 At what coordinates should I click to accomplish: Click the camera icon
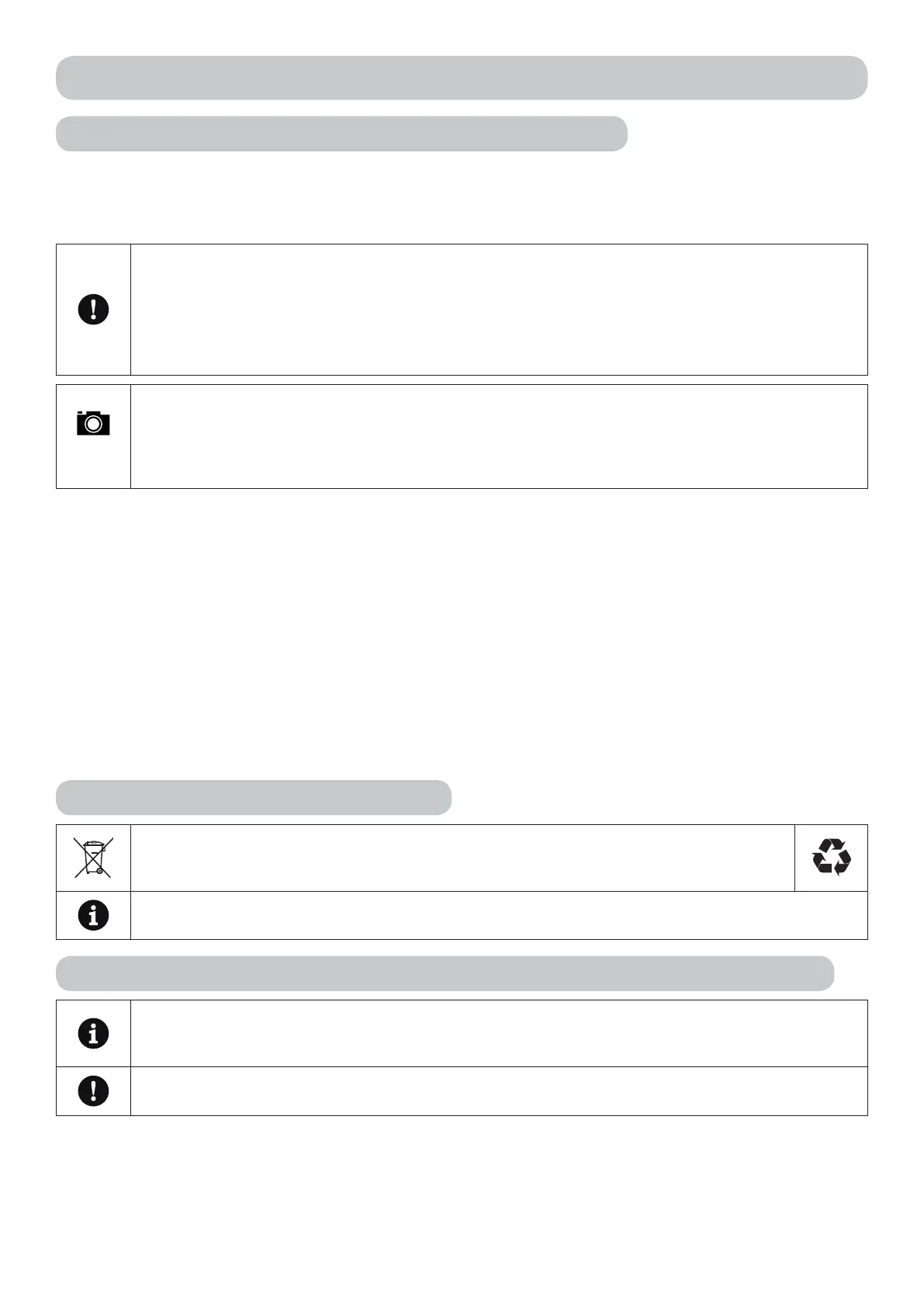tap(93, 423)
